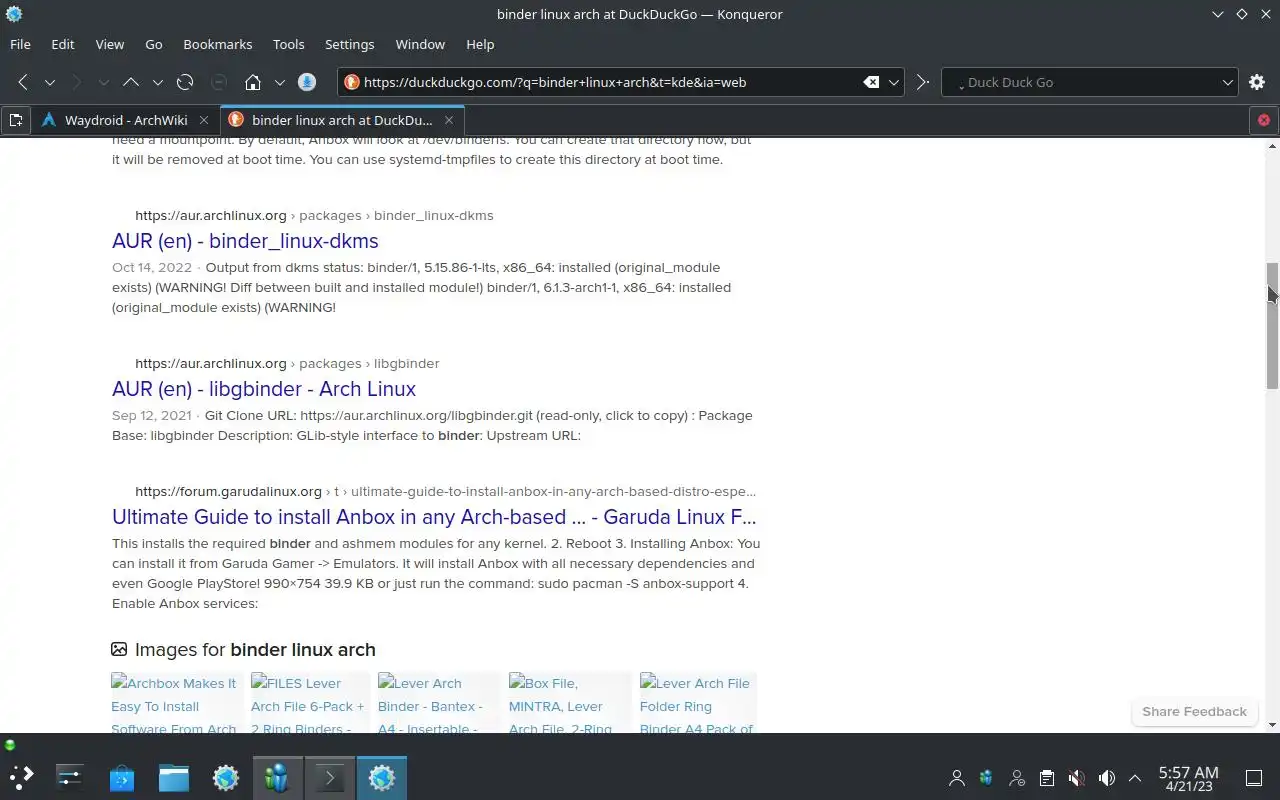The image size is (1280, 800).
Task: Open the Box File, MINTRA thumbnail
Action: [x=569, y=703]
